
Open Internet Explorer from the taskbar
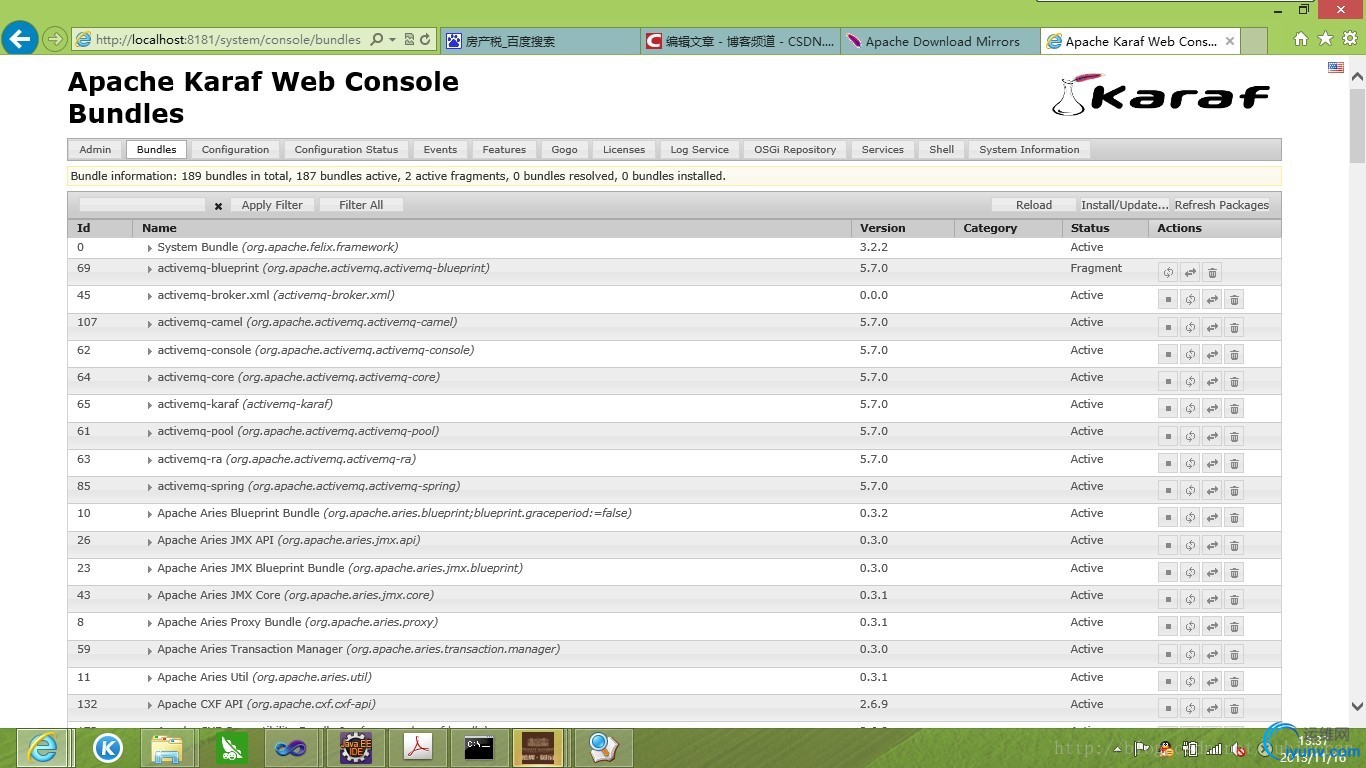(42, 747)
